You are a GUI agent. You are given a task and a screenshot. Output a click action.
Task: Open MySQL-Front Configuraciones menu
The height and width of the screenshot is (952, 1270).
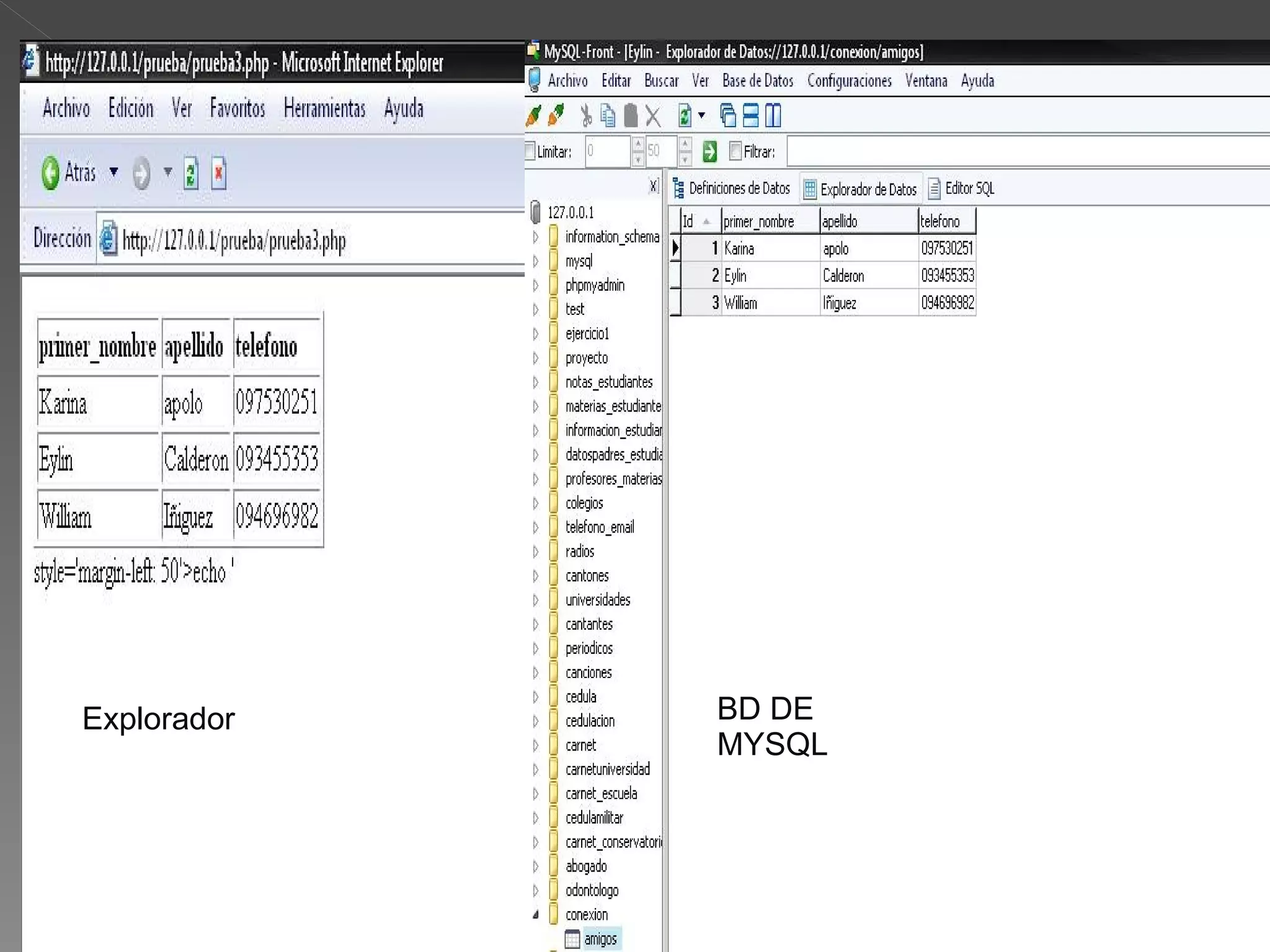point(850,81)
